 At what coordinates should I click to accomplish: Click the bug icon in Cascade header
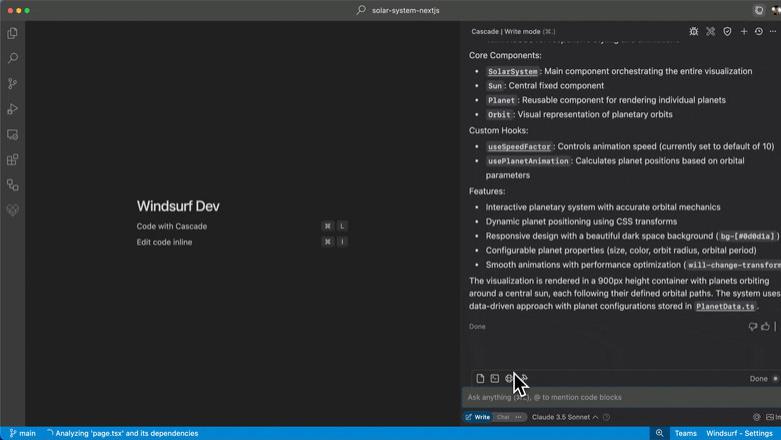693,31
